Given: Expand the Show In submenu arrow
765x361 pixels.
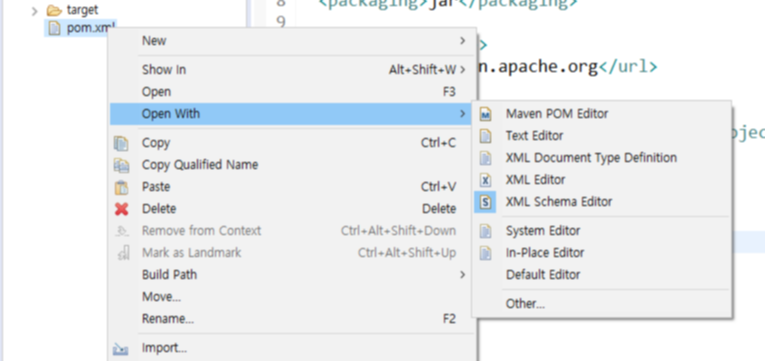Looking at the screenshot, I should [x=462, y=70].
